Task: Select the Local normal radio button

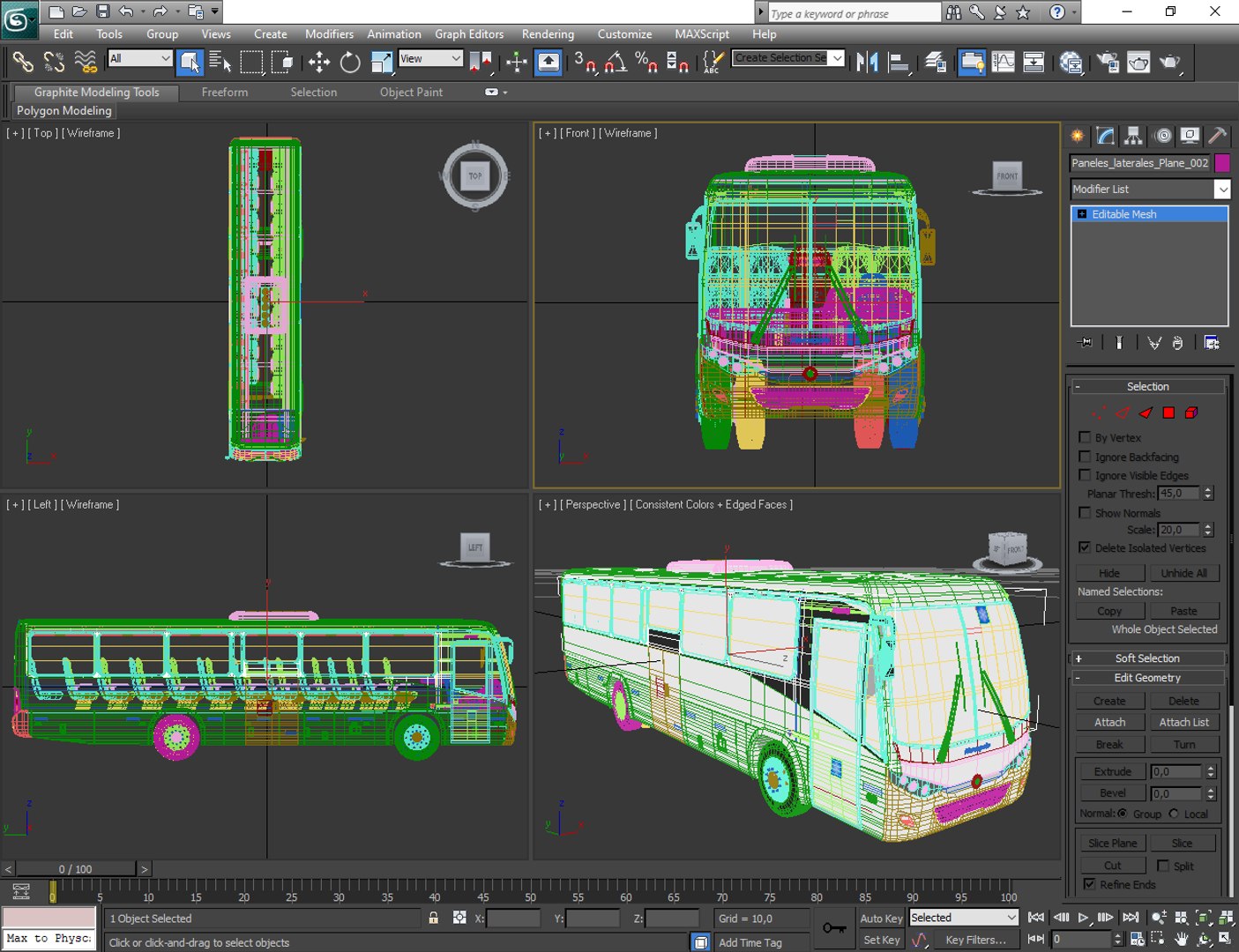Action: point(1174,814)
